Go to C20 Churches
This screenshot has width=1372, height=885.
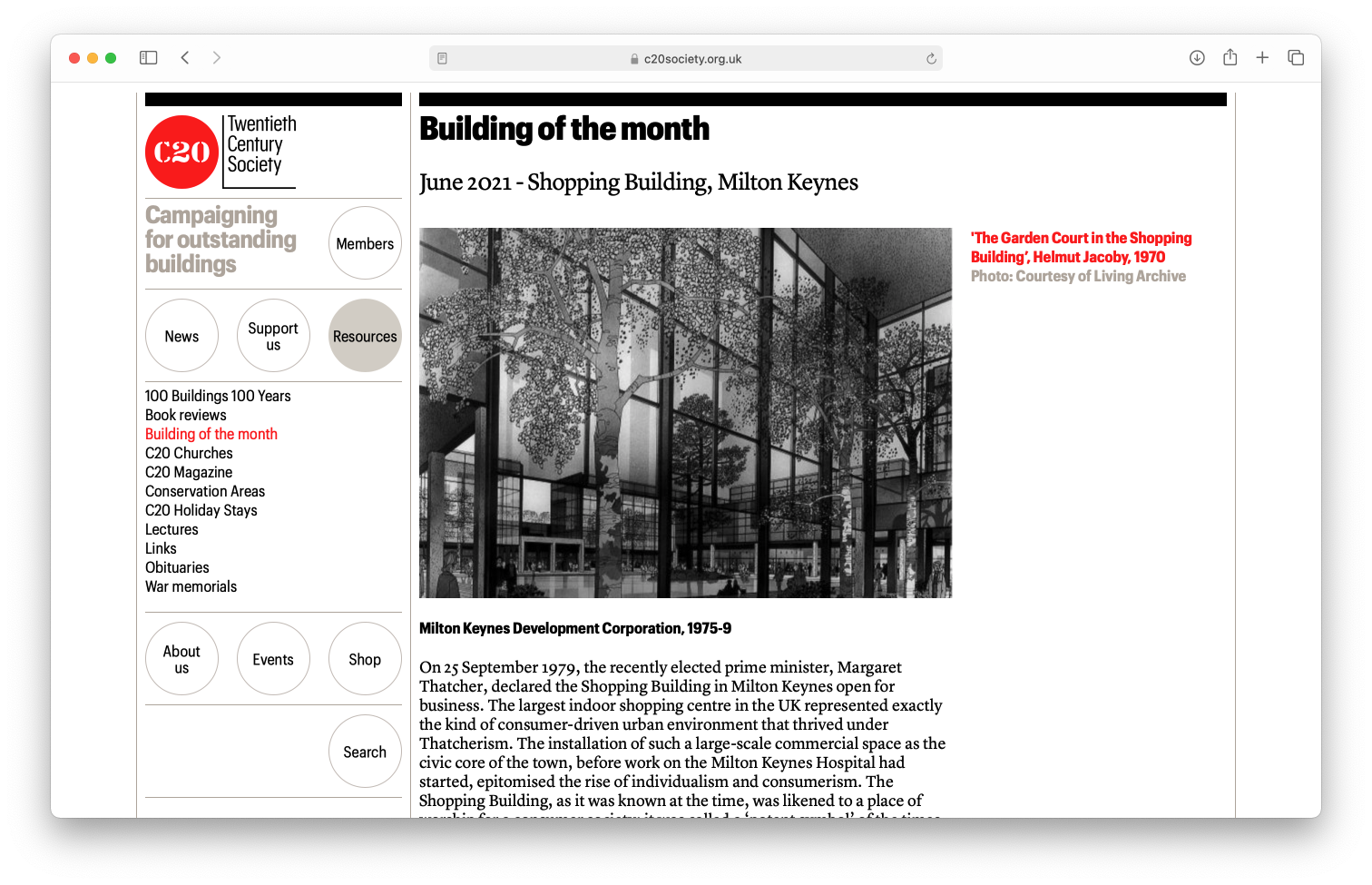coord(189,453)
